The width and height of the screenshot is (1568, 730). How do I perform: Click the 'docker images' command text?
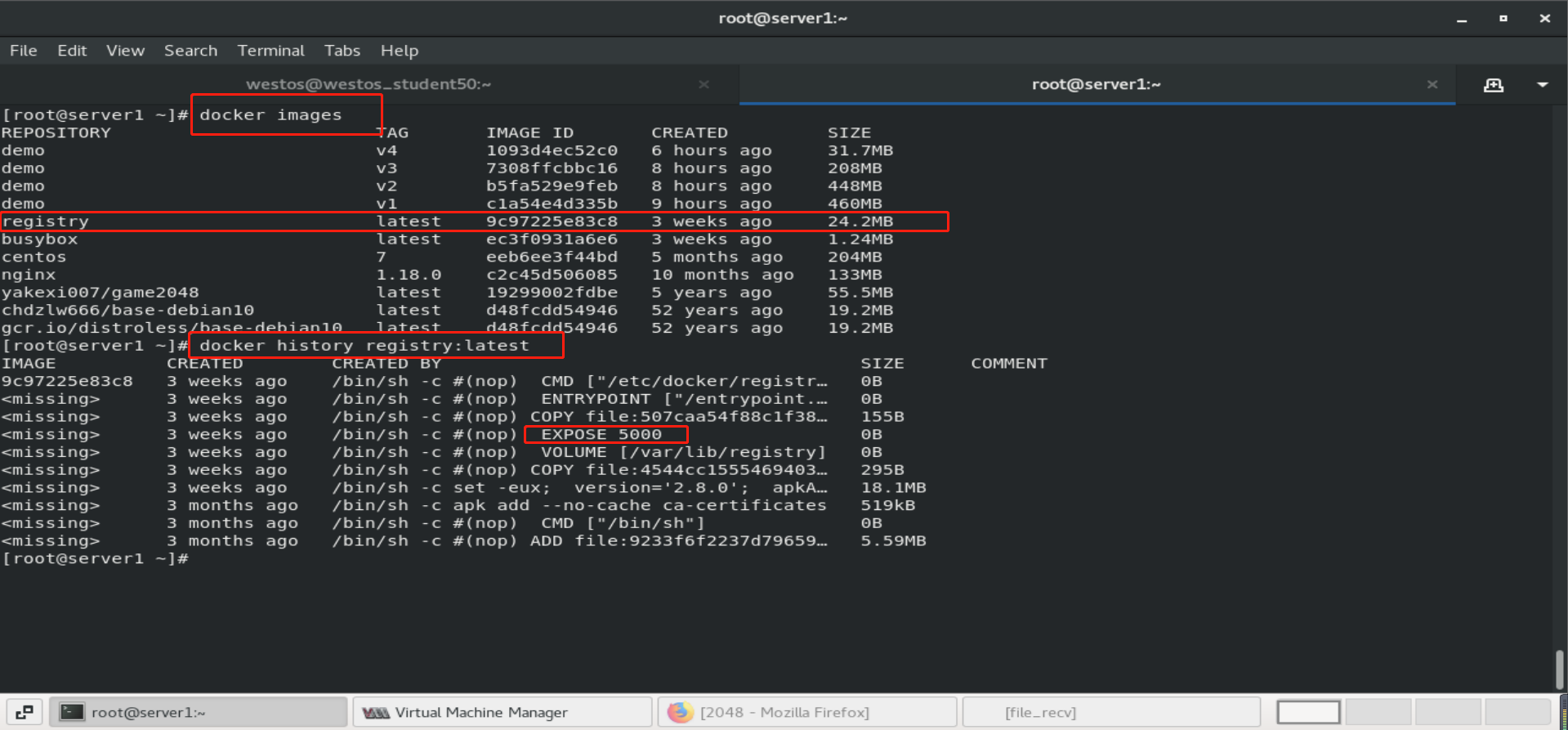point(270,115)
